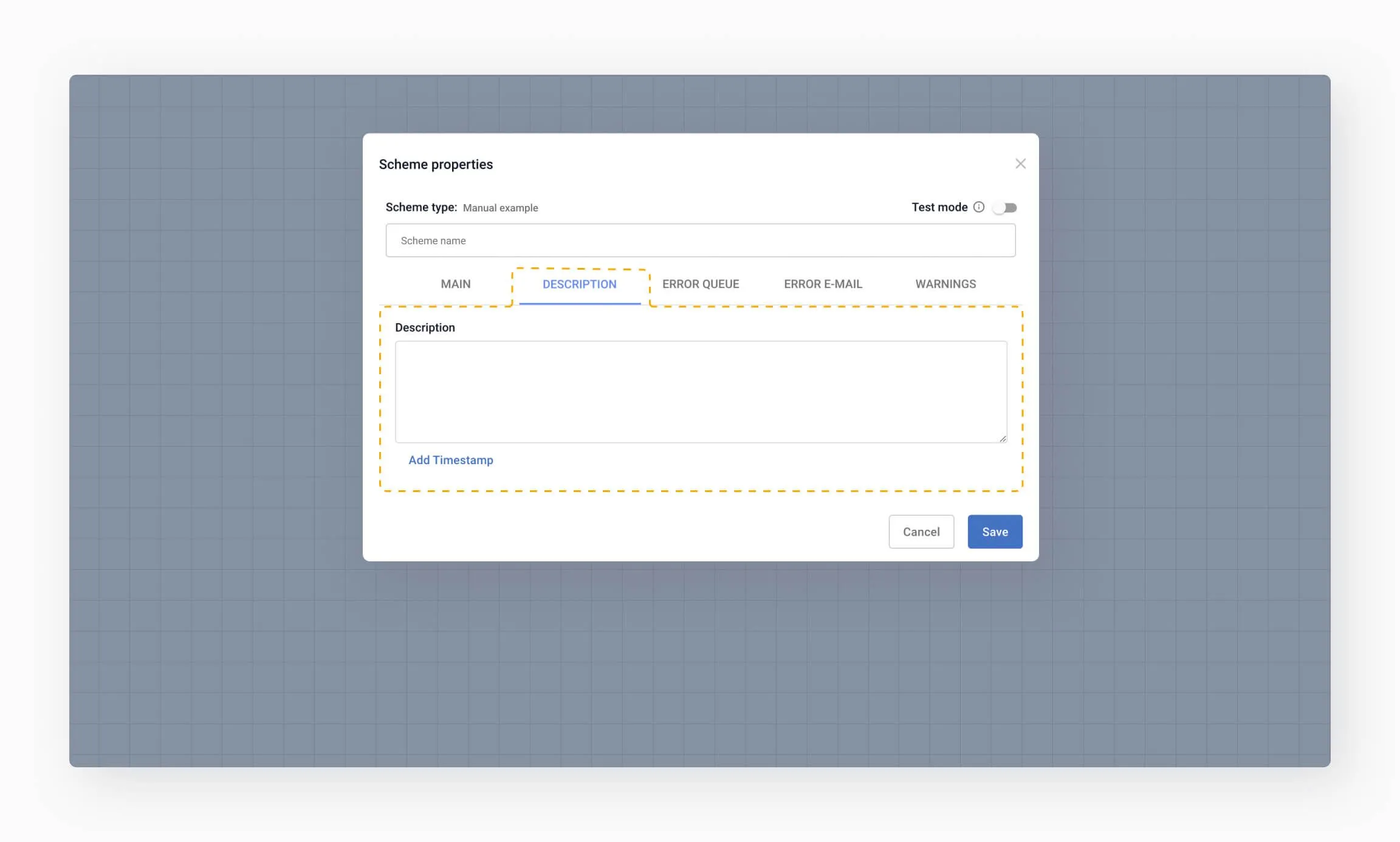Click the Add Timestamp link
The height and width of the screenshot is (842, 1400).
(450, 460)
